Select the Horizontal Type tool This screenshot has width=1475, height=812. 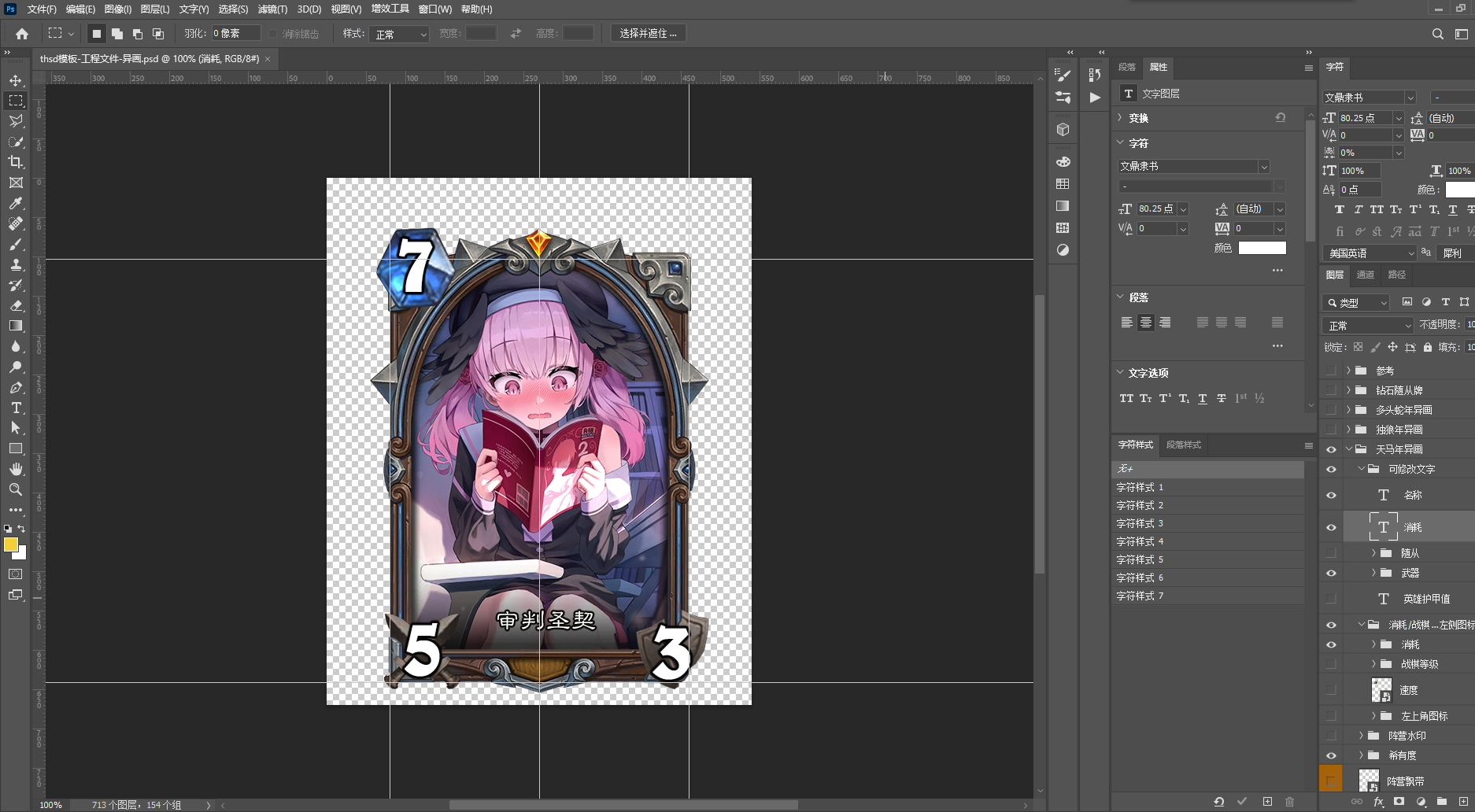(x=16, y=408)
